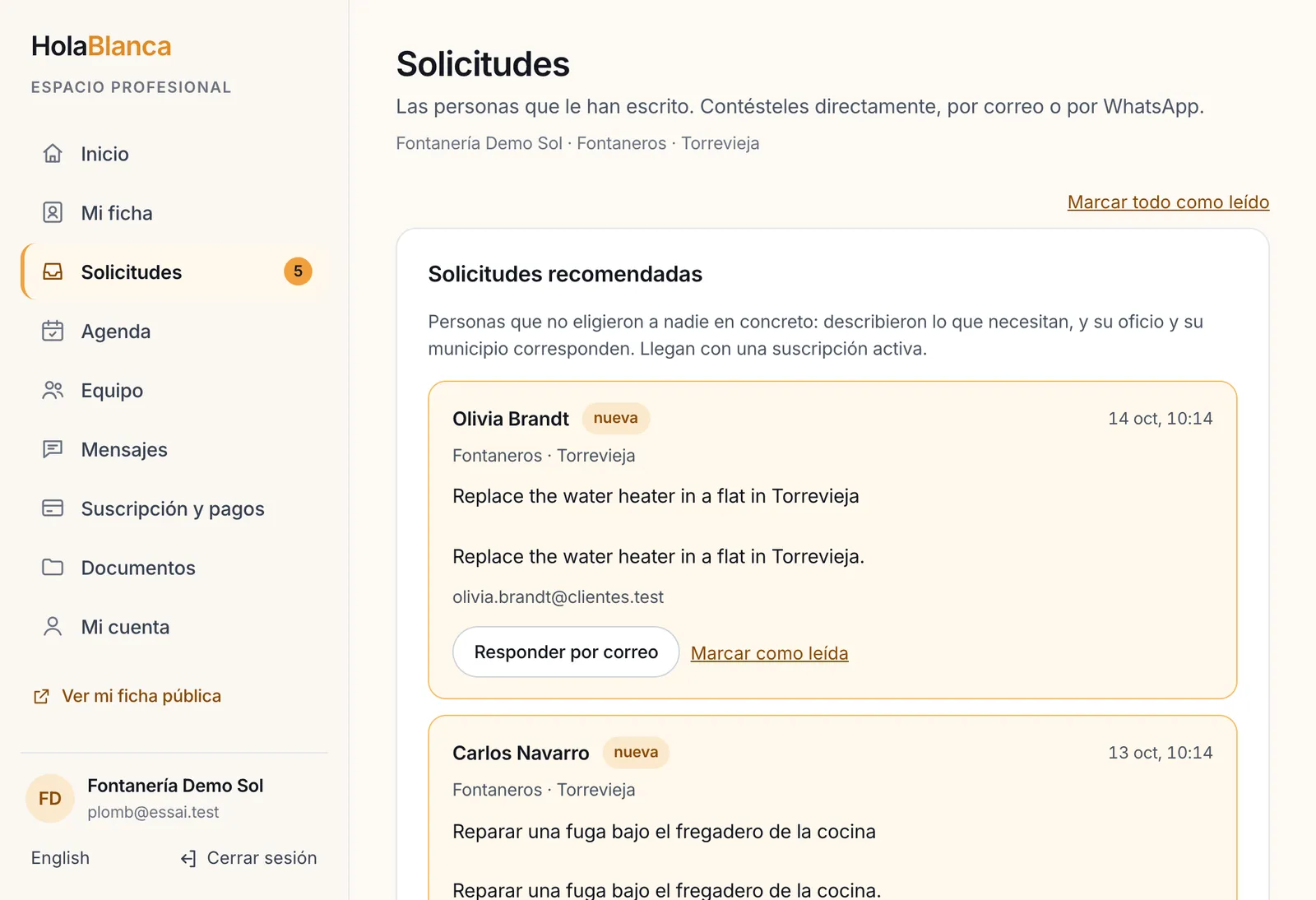This screenshot has width=1316, height=900.
Task: Click the external link icon beside Ver mi ficha pública
Action: (x=41, y=697)
